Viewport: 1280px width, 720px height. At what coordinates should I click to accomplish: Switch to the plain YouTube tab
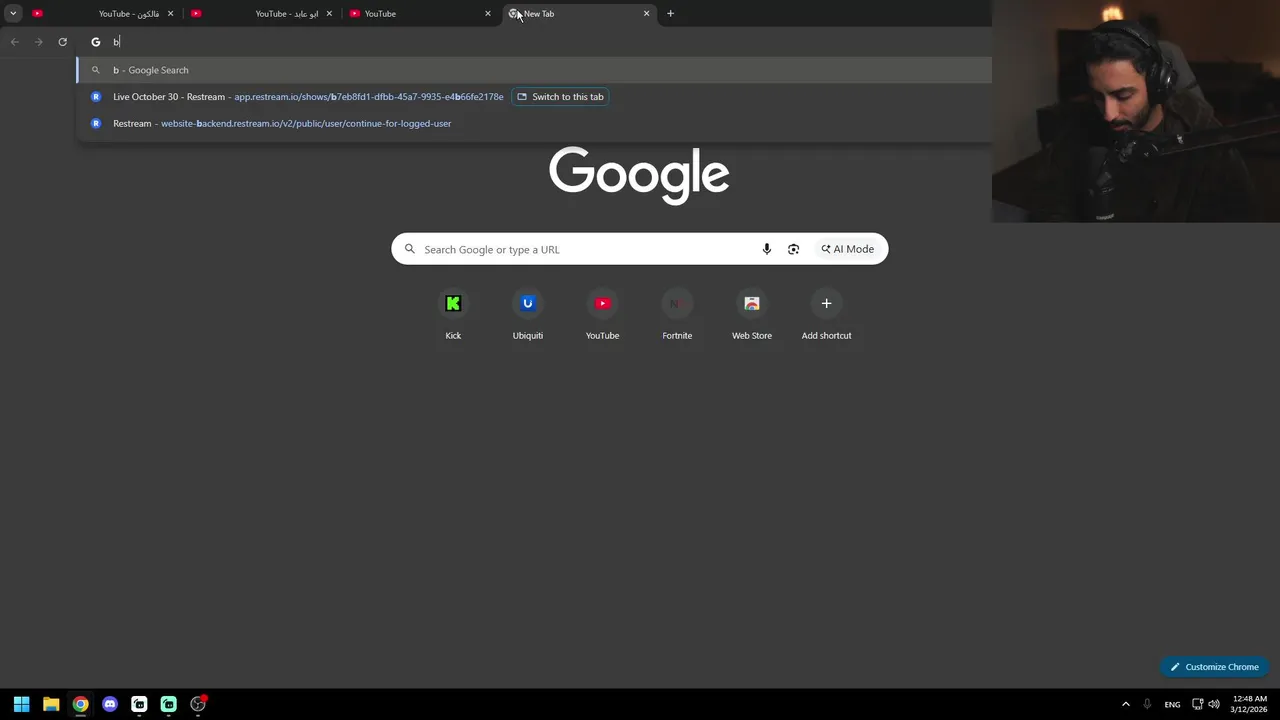pos(420,14)
